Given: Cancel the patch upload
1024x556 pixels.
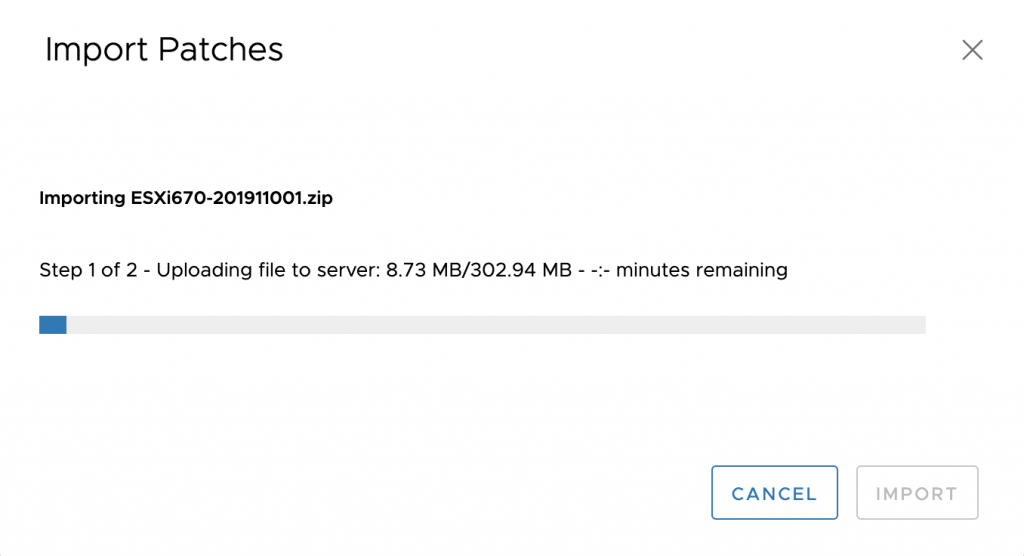Looking at the screenshot, I should [x=775, y=493].
